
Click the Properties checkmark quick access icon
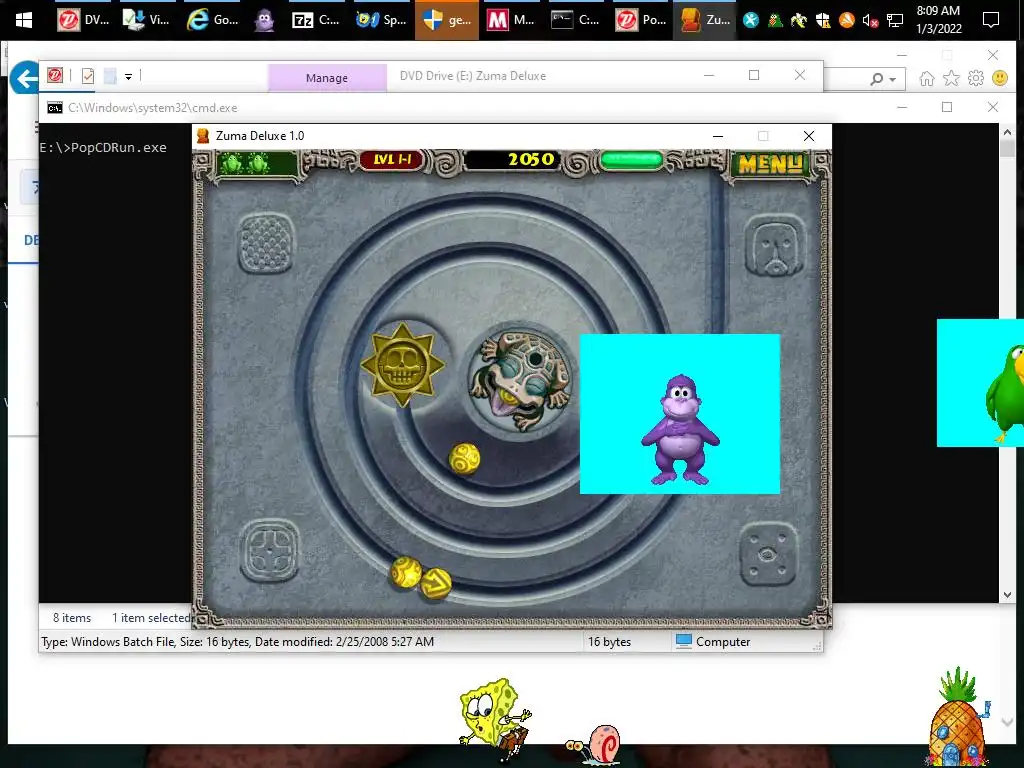point(88,76)
